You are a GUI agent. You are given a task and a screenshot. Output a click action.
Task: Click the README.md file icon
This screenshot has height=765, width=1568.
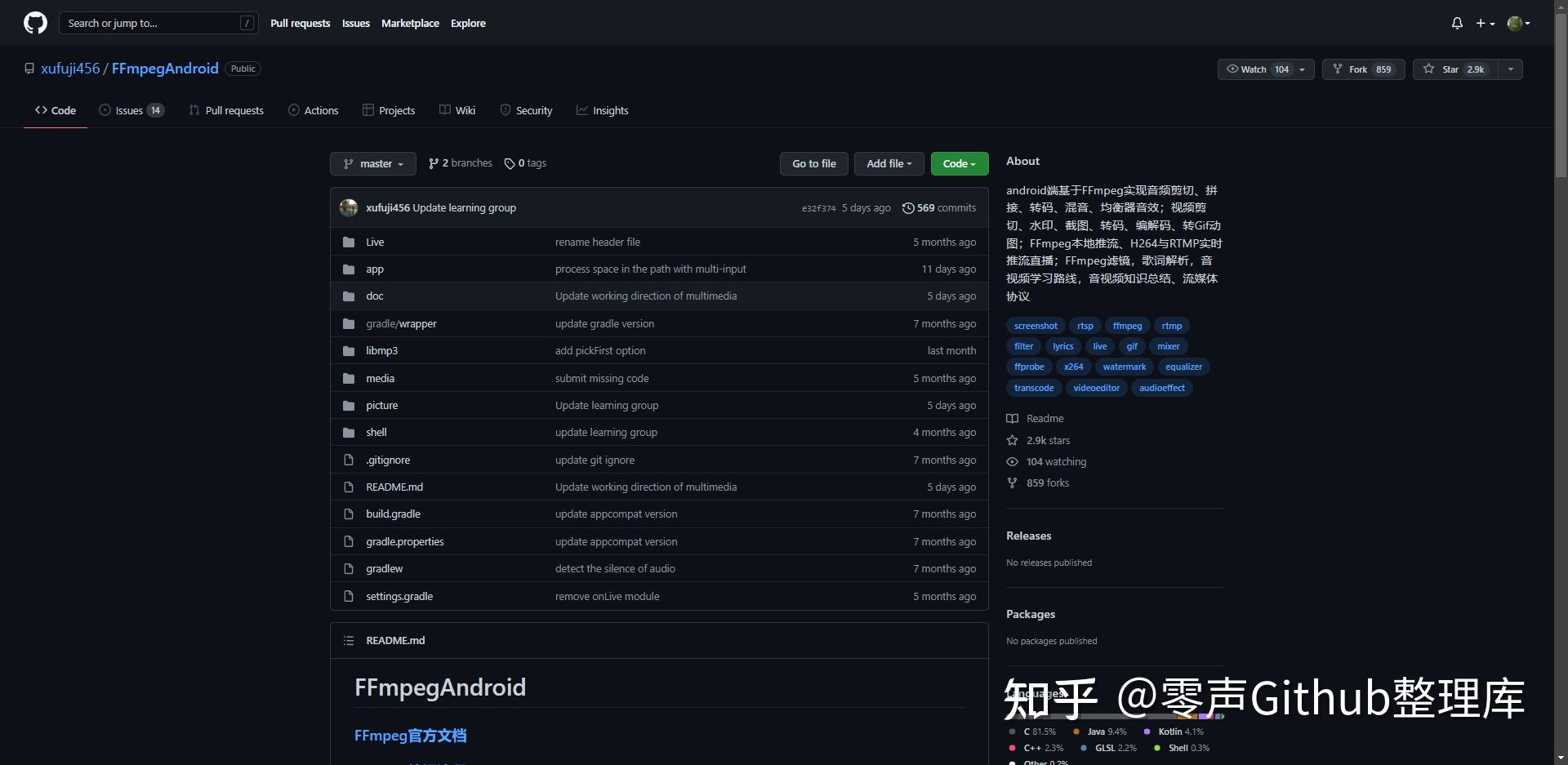click(349, 487)
